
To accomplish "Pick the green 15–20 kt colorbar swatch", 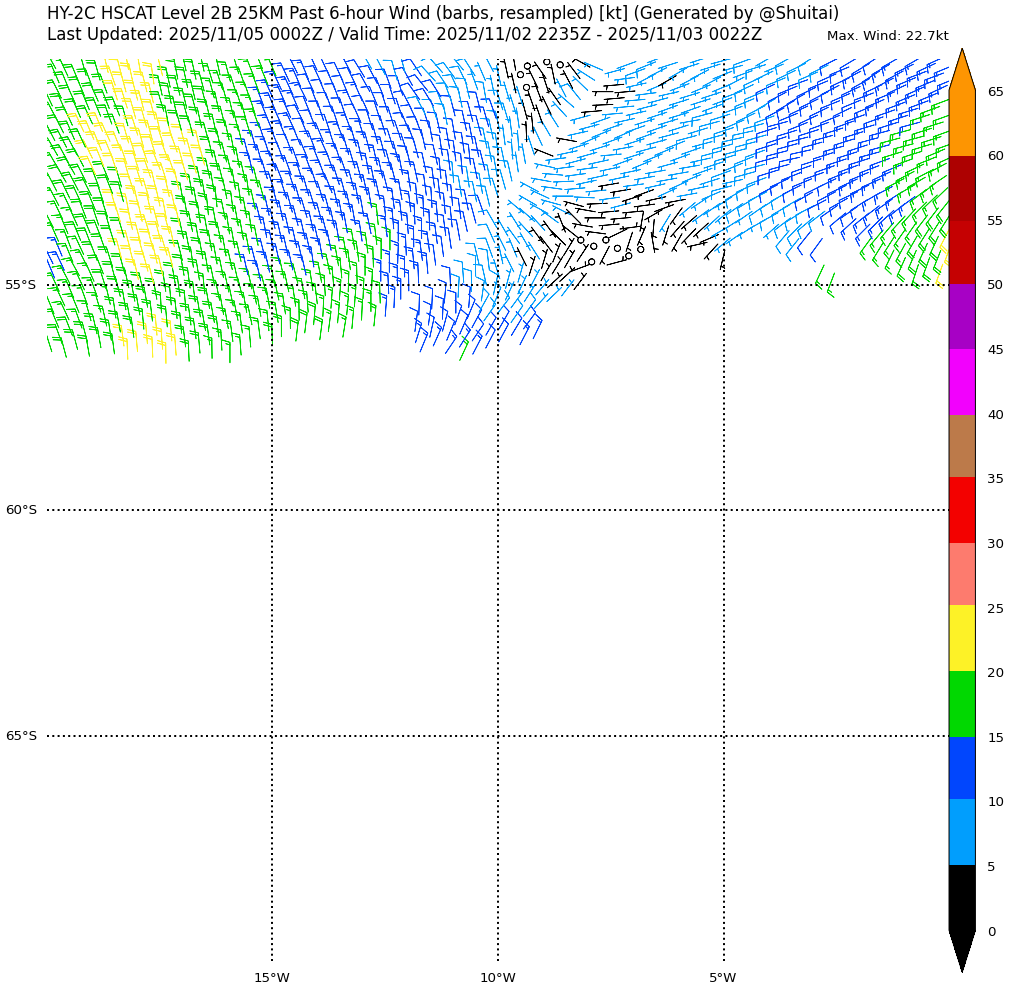I will [961, 704].
